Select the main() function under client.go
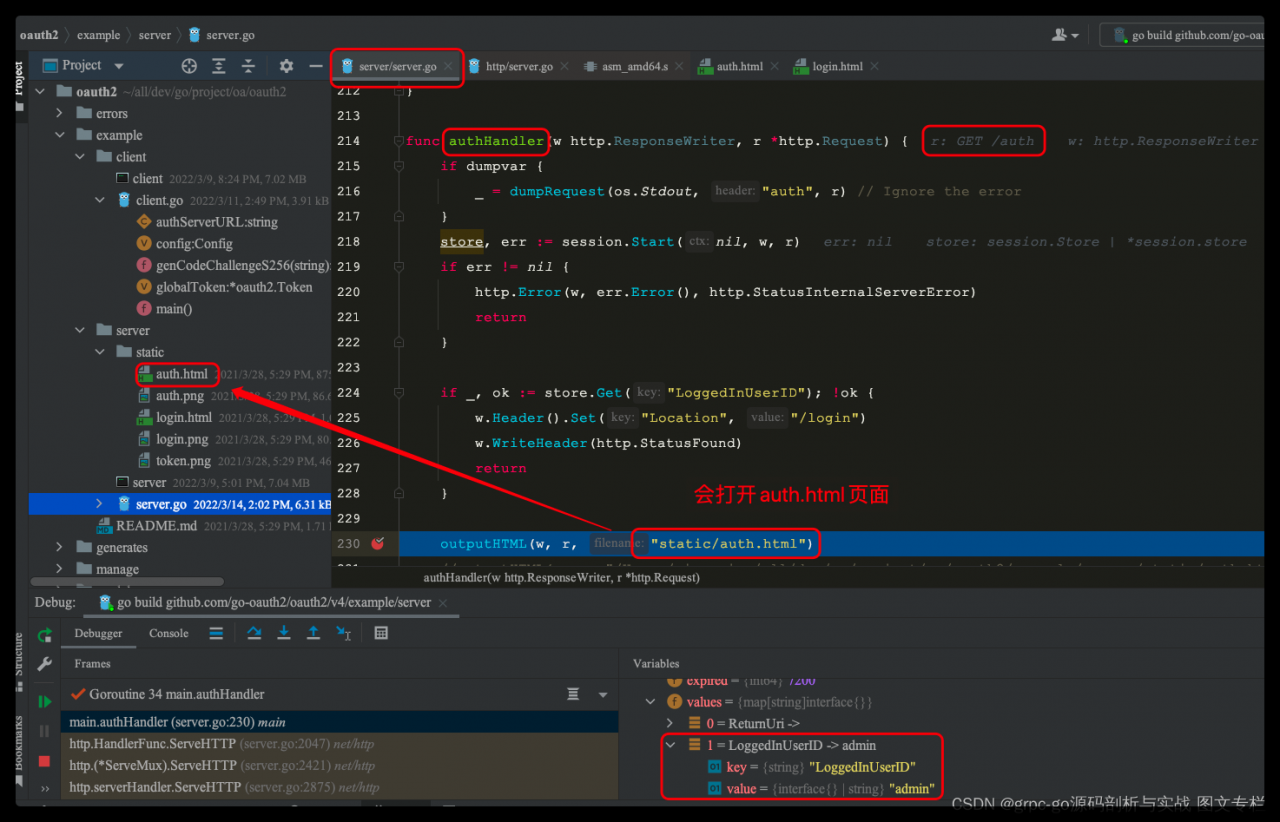Viewport: 1280px width, 822px height. click(174, 309)
